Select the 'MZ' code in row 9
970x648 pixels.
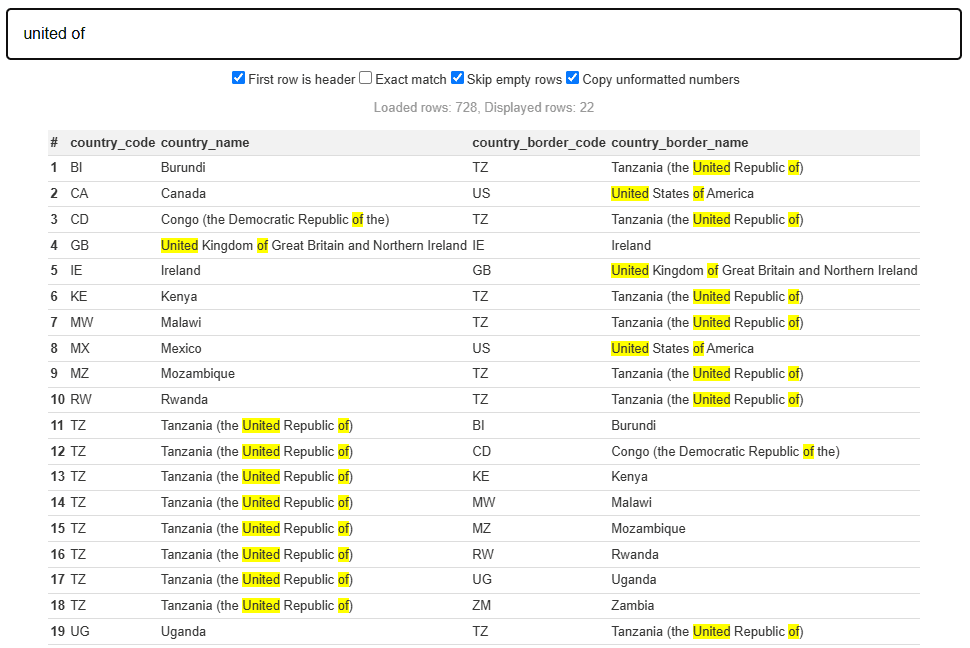(x=79, y=374)
